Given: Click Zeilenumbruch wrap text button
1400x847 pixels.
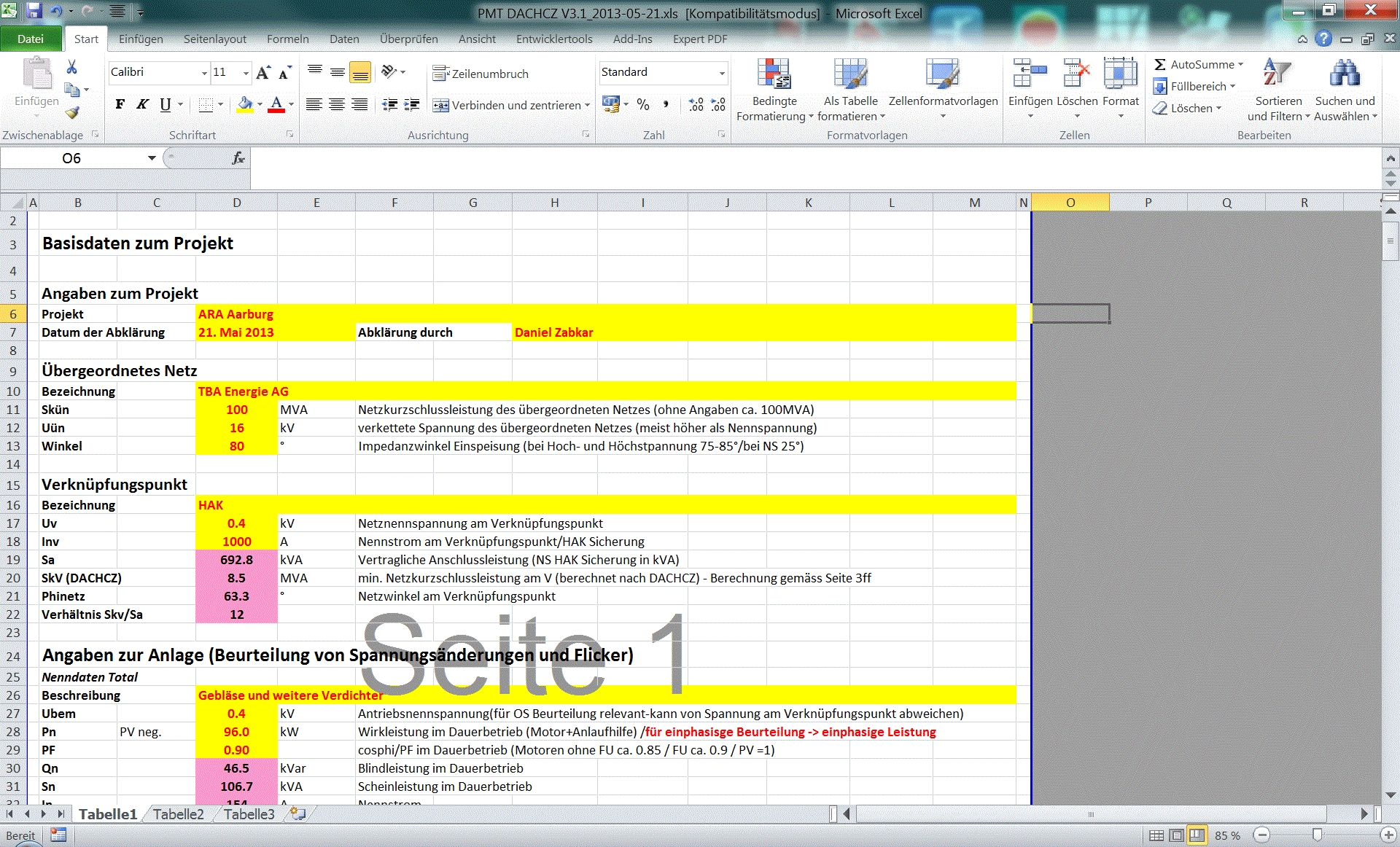Looking at the screenshot, I should coord(481,74).
